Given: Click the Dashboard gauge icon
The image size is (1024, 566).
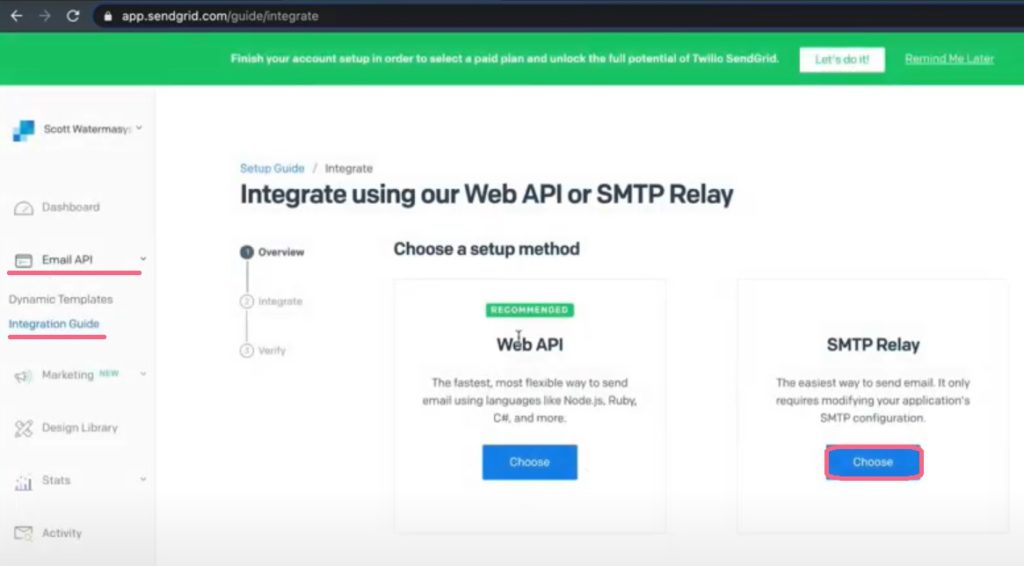Looking at the screenshot, I should pyautogui.click(x=24, y=208).
